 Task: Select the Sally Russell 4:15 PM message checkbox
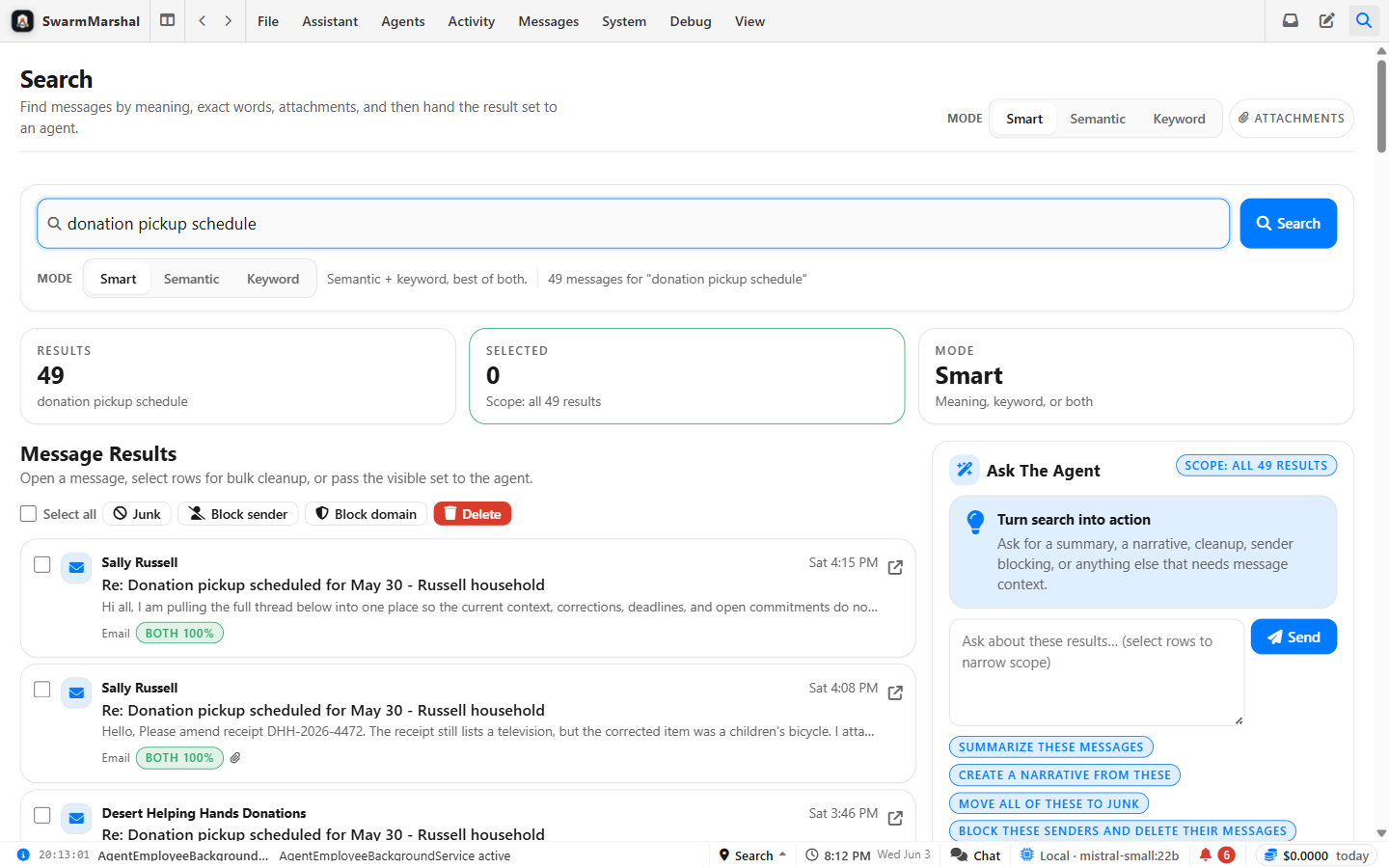(42, 564)
